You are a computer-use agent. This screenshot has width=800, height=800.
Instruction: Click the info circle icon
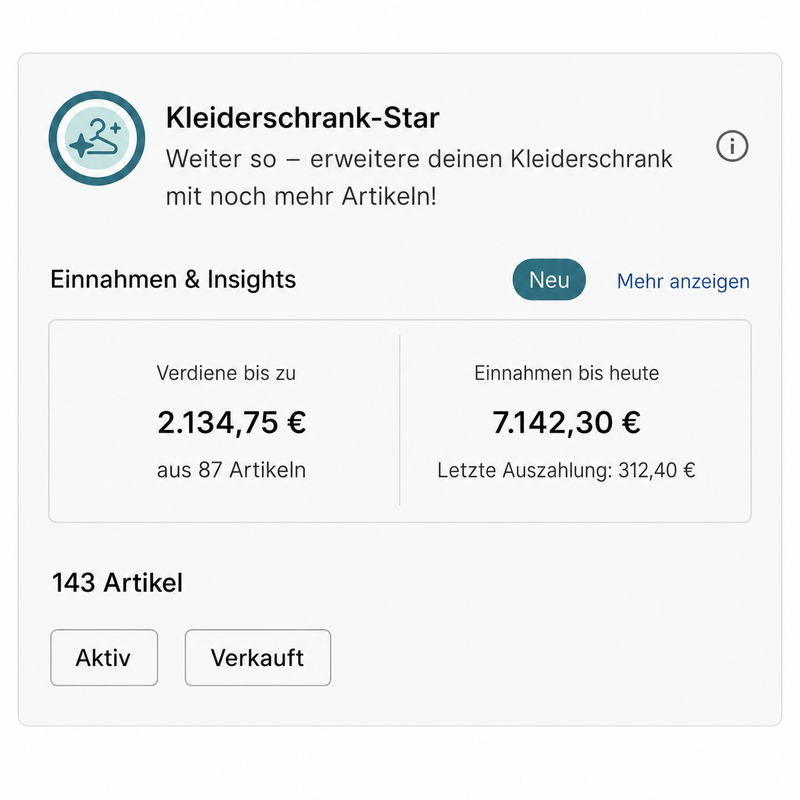click(x=732, y=146)
